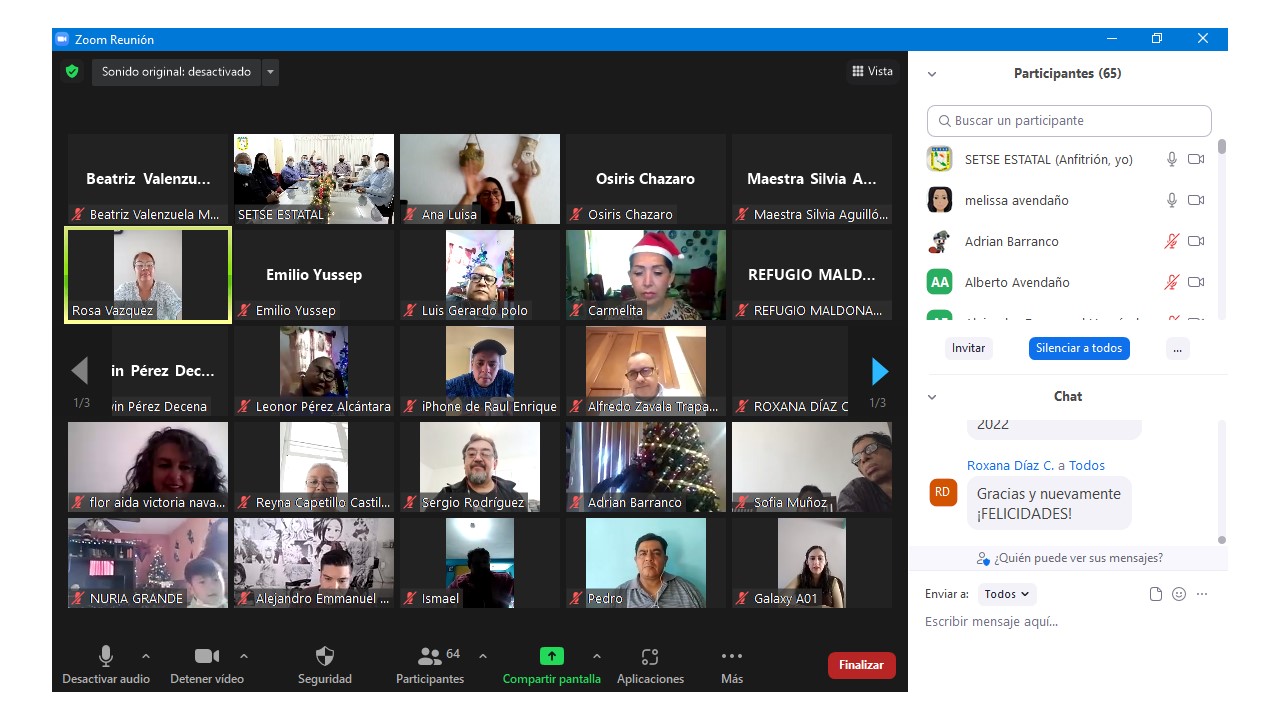Viewport: 1280px width, 720px height.
Task: Click Roxana Díaz C. sender name in chat
Action: pos(1010,466)
